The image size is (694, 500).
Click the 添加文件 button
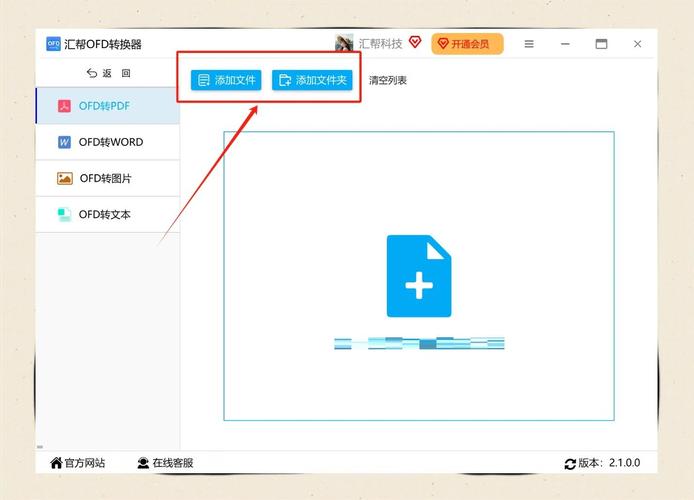pos(226,80)
